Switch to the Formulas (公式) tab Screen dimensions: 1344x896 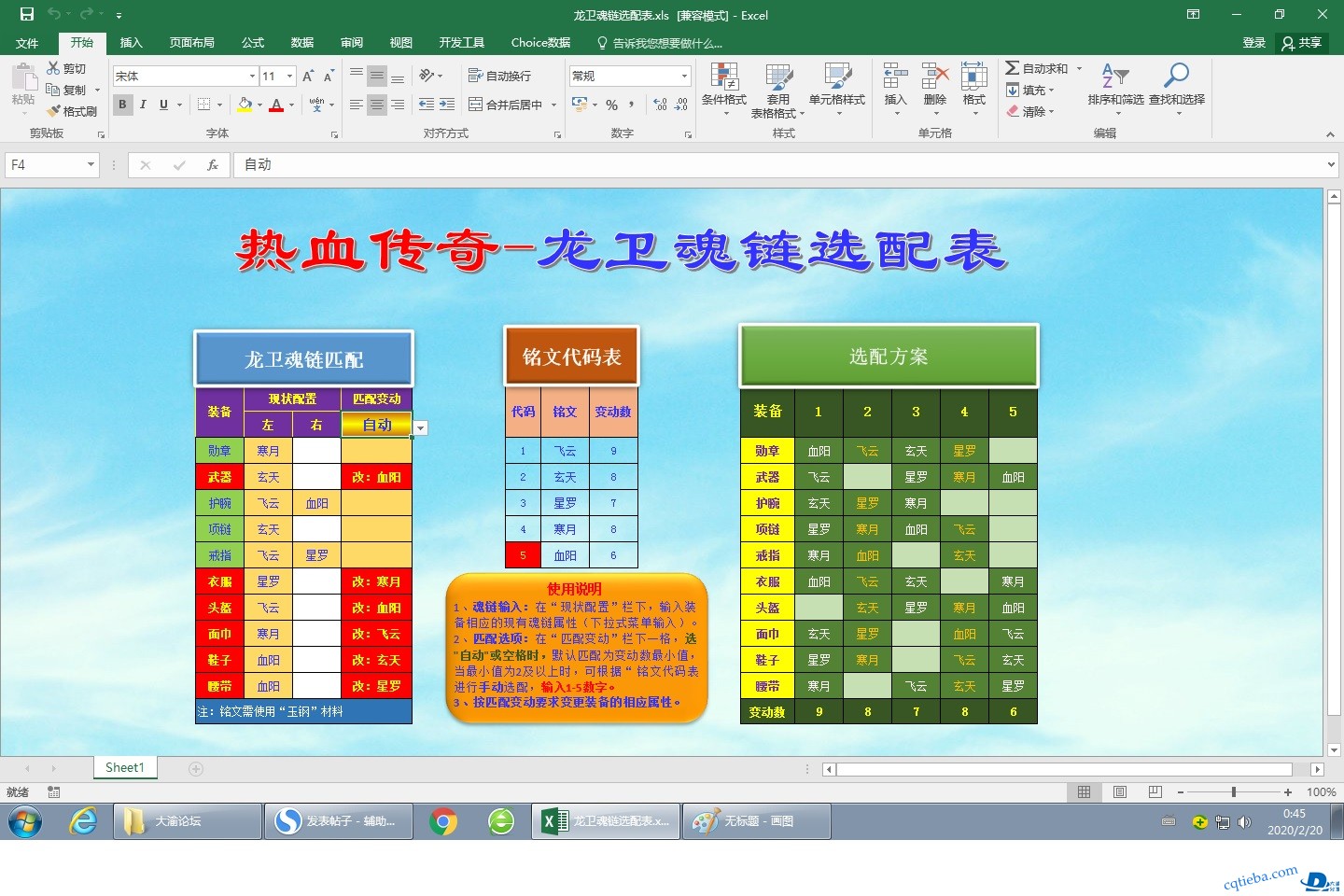coord(253,43)
